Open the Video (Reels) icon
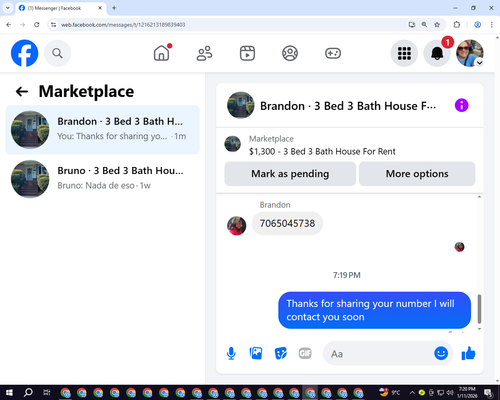The width and height of the screenshot is (500, 400). point(247,53)
